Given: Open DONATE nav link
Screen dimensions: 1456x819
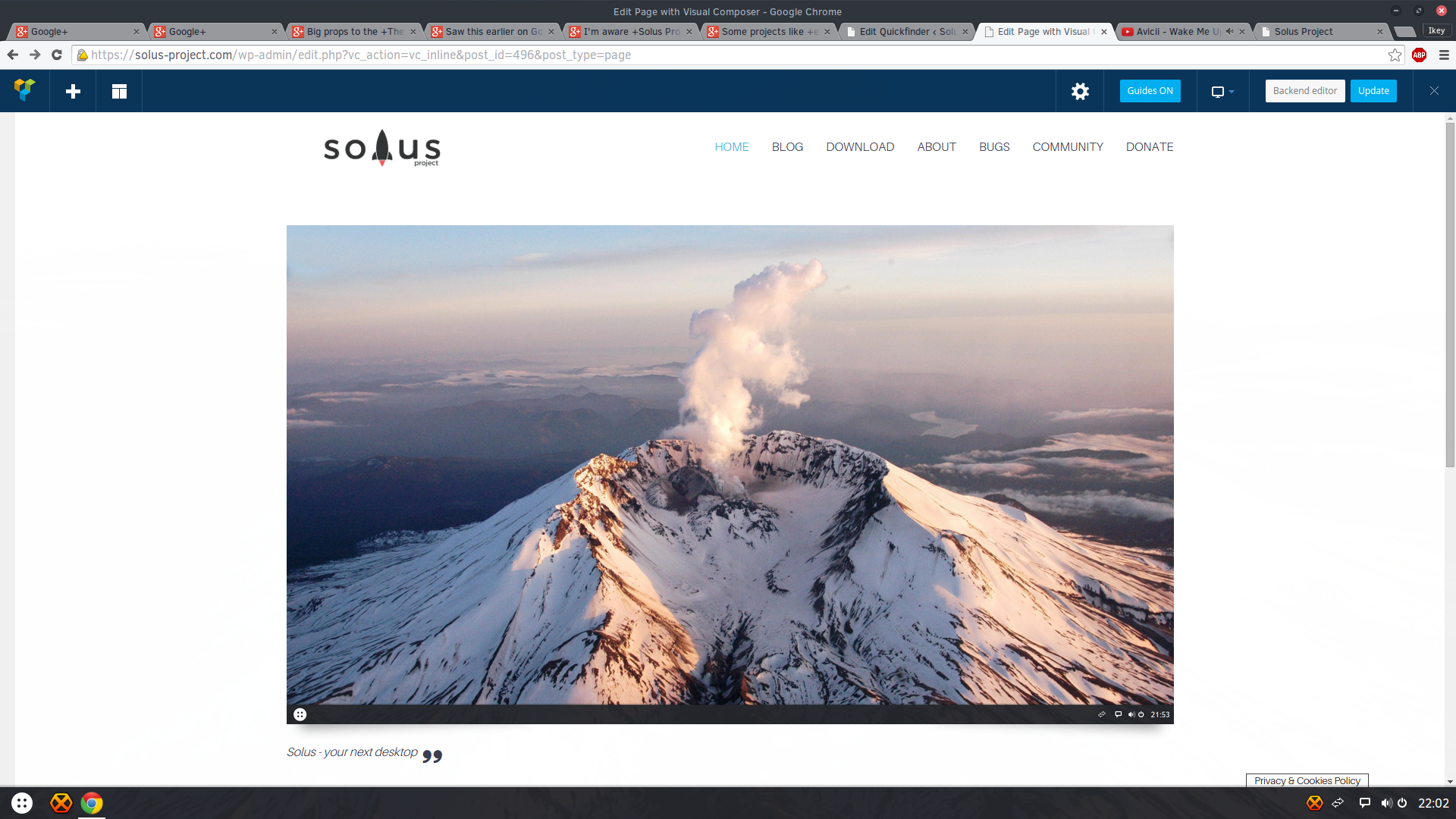Looking at the screenshot, I should click(1150, 147).
